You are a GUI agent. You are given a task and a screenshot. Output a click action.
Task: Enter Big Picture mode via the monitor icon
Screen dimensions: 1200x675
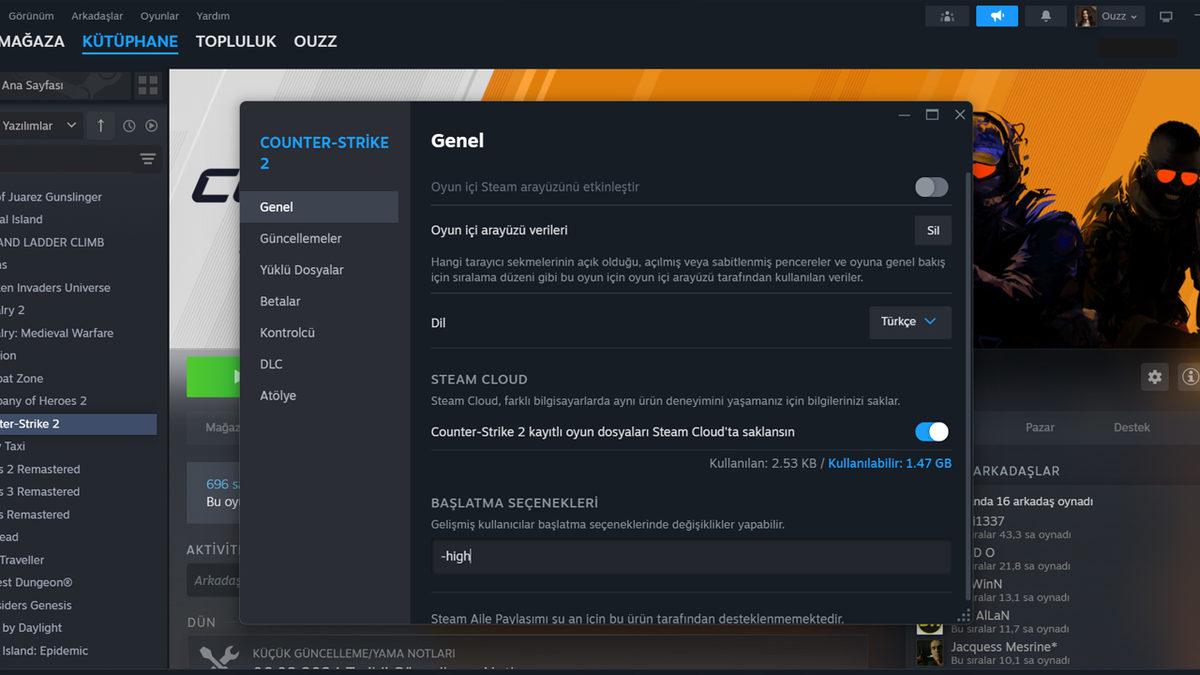(1166, 15)
